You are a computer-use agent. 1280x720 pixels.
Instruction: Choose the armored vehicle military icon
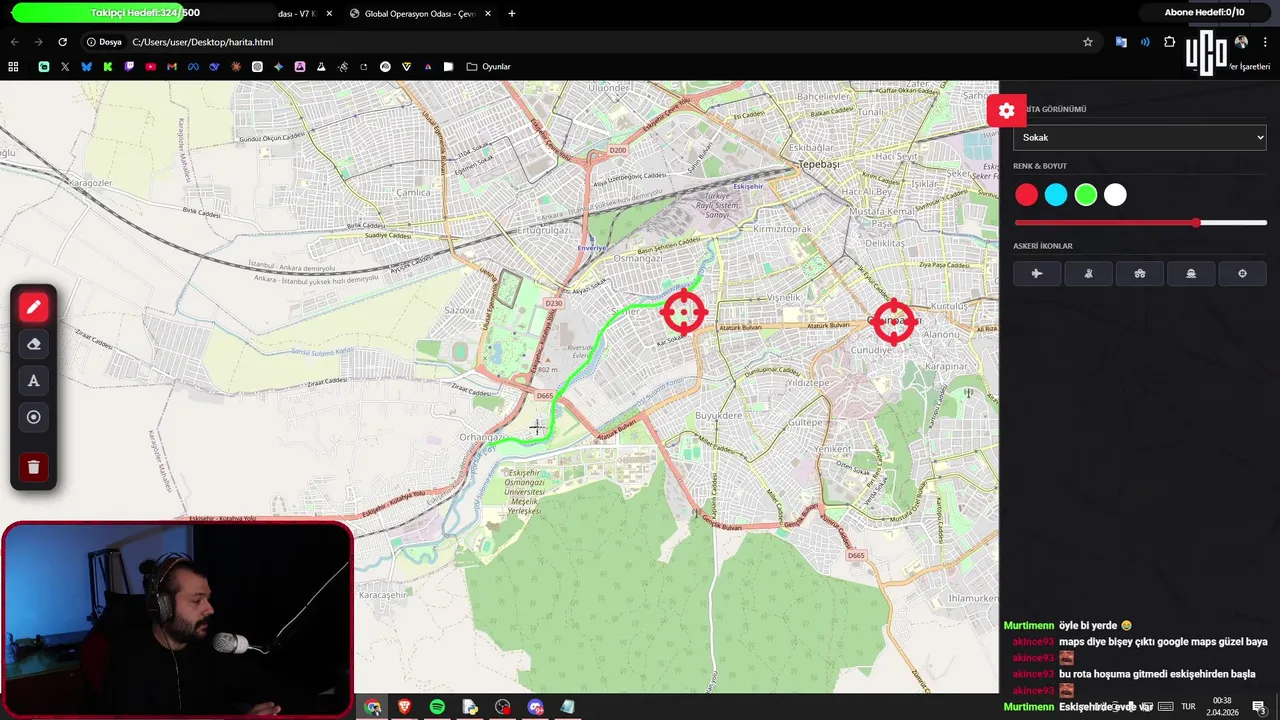tap(1140, 274)
